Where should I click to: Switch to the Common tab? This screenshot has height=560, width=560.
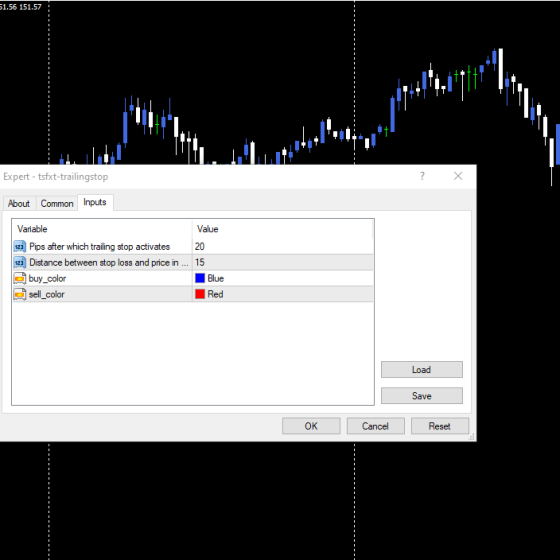(57, 203)
